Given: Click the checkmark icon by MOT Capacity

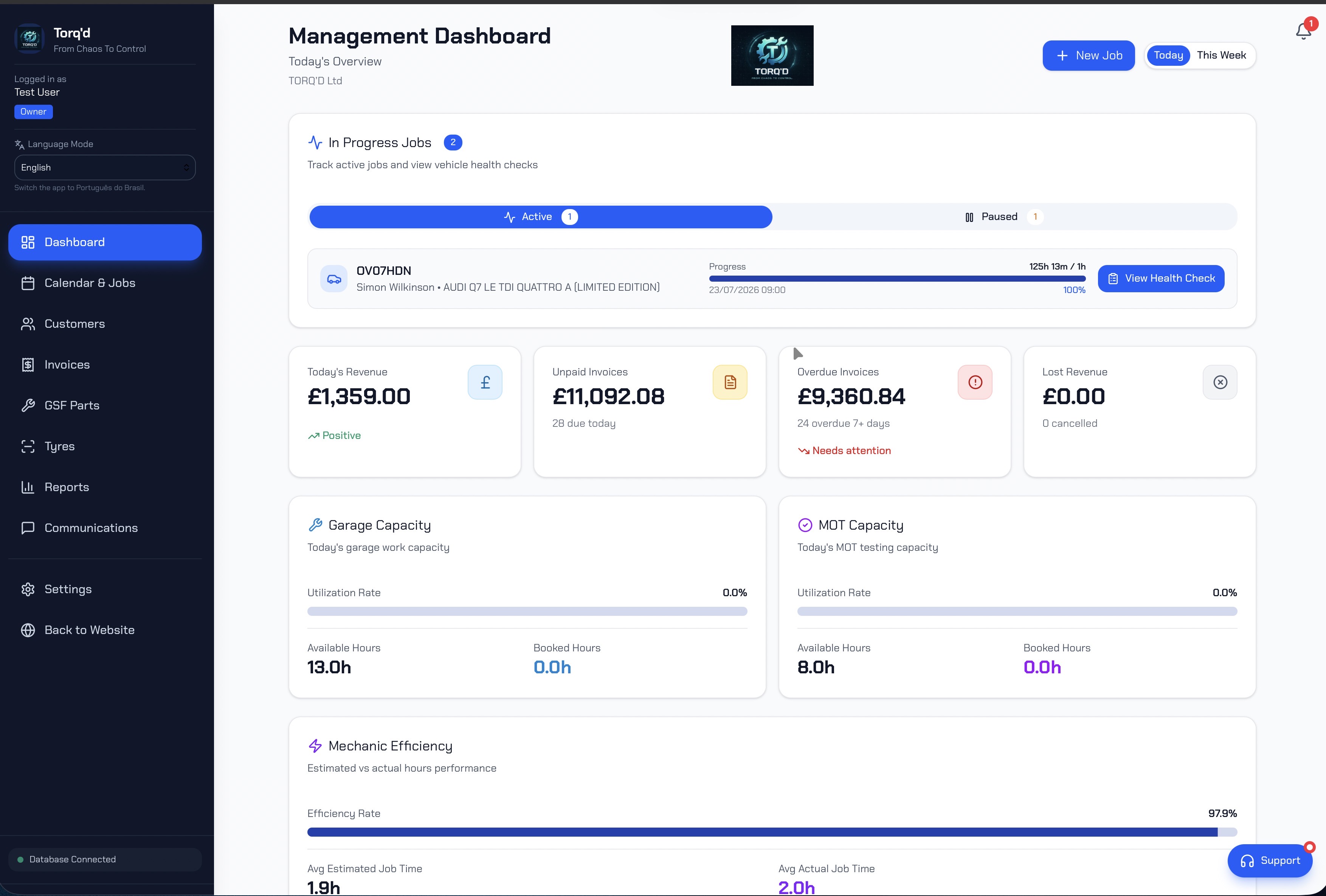Looking at the screenshot, I should coord(805,525).
